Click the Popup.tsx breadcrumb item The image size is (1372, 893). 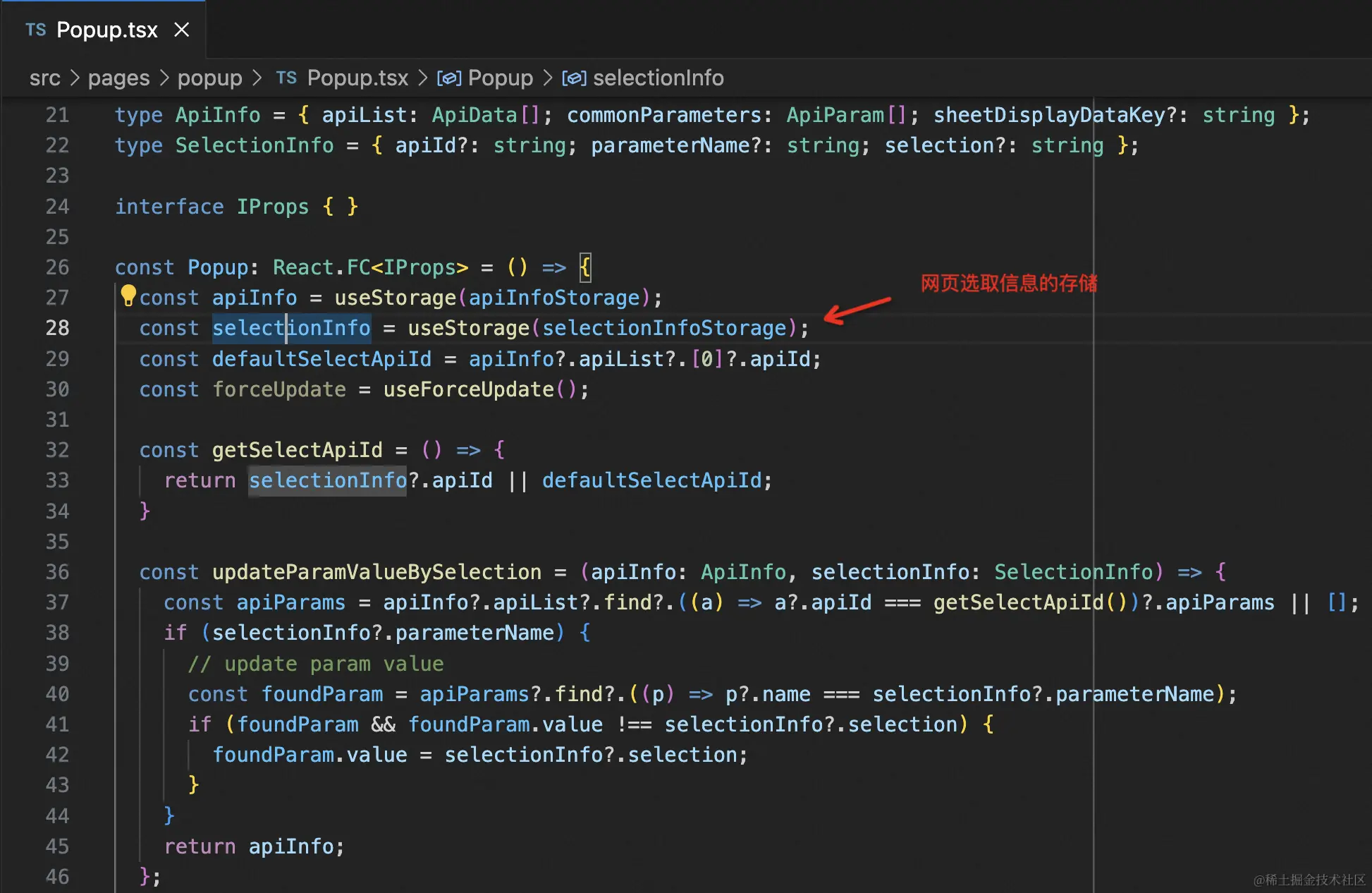tap(357, 78)
